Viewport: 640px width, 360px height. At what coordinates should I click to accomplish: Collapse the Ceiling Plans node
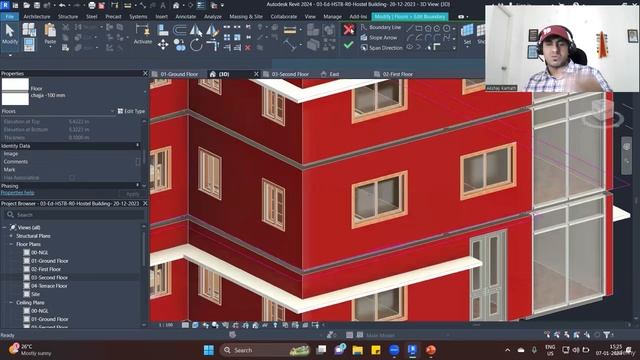11,302
